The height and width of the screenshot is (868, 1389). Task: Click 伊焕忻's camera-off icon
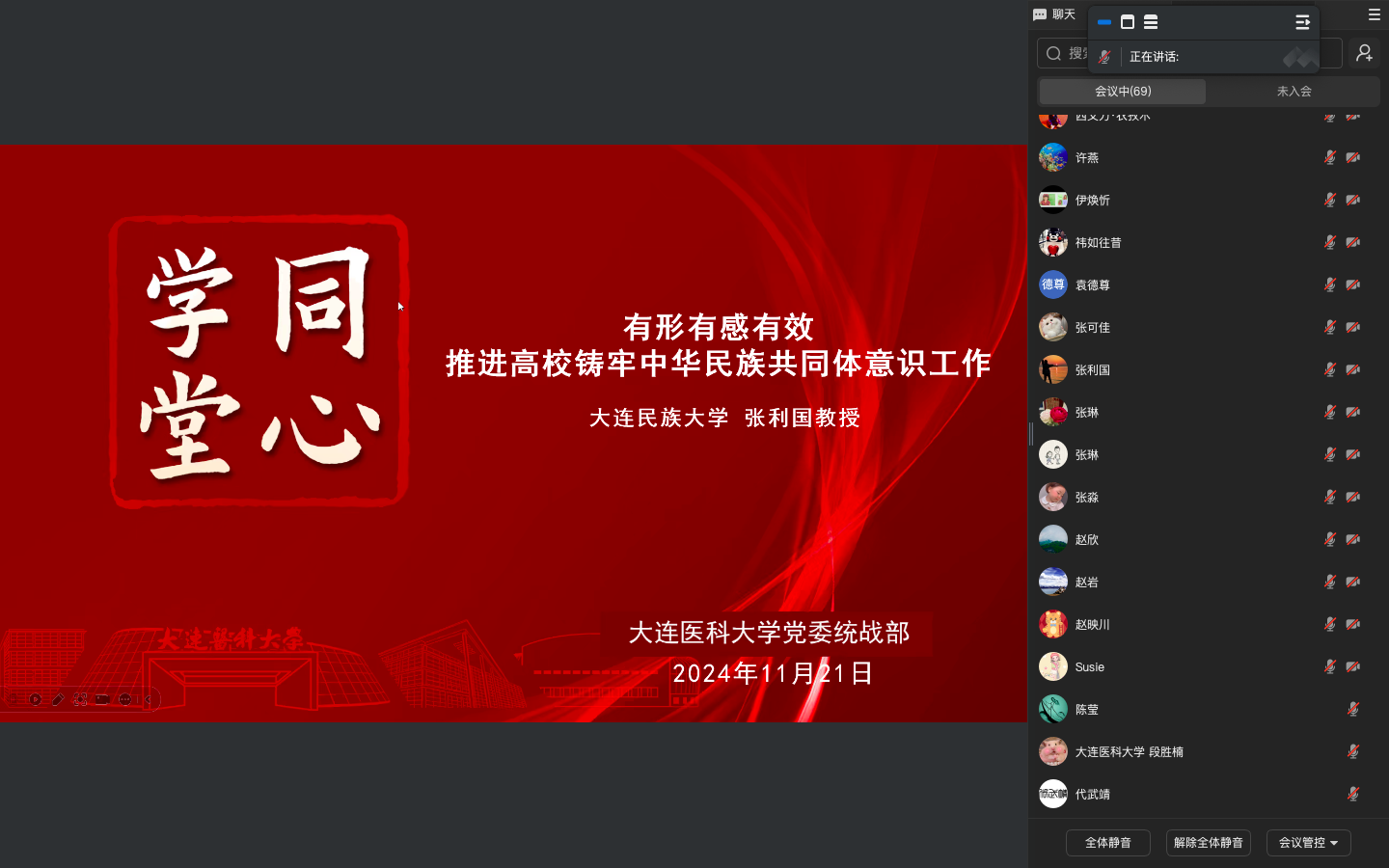pyautogui.click(x=1353, y=200)
